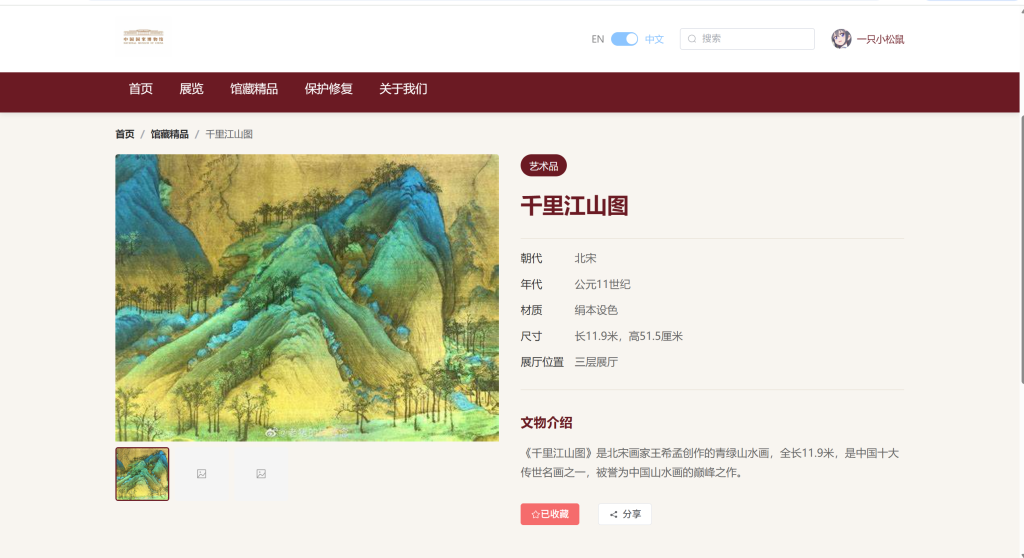
Task: Click 千里江山图 breadcrumb text
Action: [x=229, y=134]
